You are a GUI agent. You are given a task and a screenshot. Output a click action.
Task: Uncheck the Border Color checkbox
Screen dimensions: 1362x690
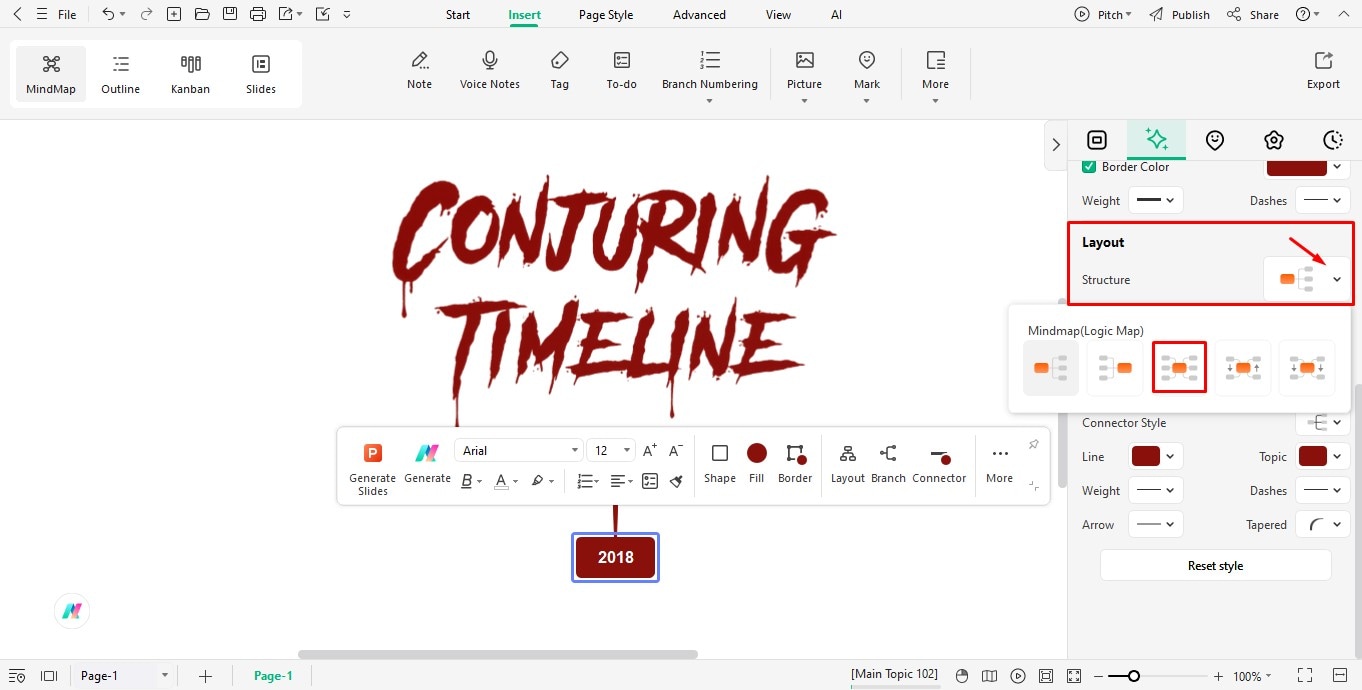pyautogui.click(x=1089, y=166)
